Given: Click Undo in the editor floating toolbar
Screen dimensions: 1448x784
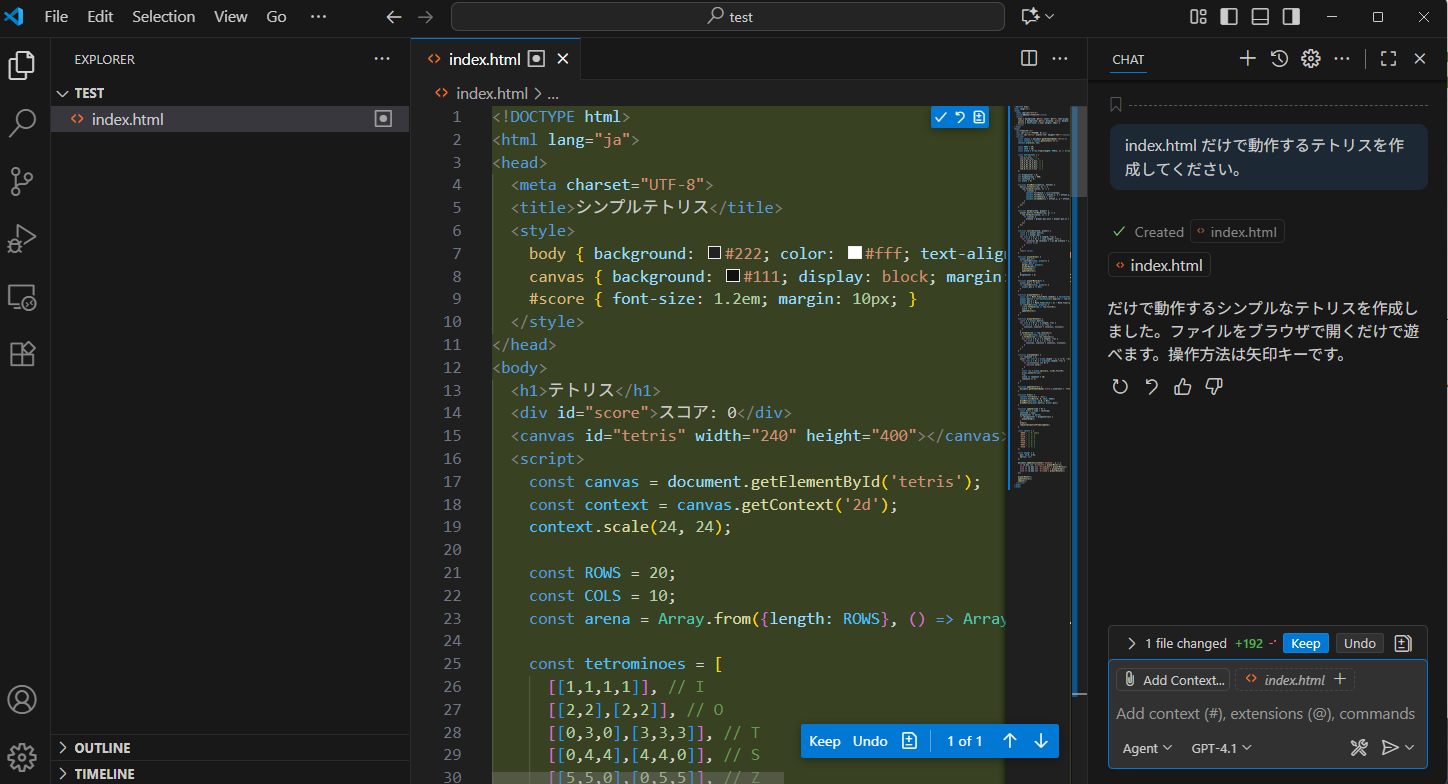Looking at the screenshot, I should (870, 741).
